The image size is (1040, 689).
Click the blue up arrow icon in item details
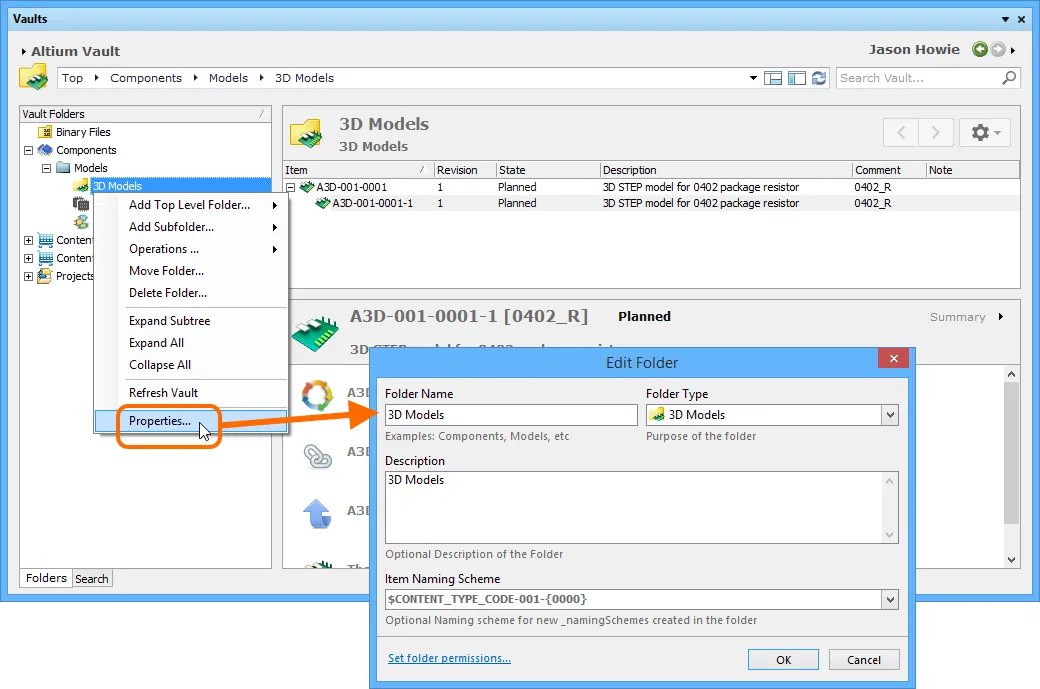pyautogui.click(x=317, y=514)
